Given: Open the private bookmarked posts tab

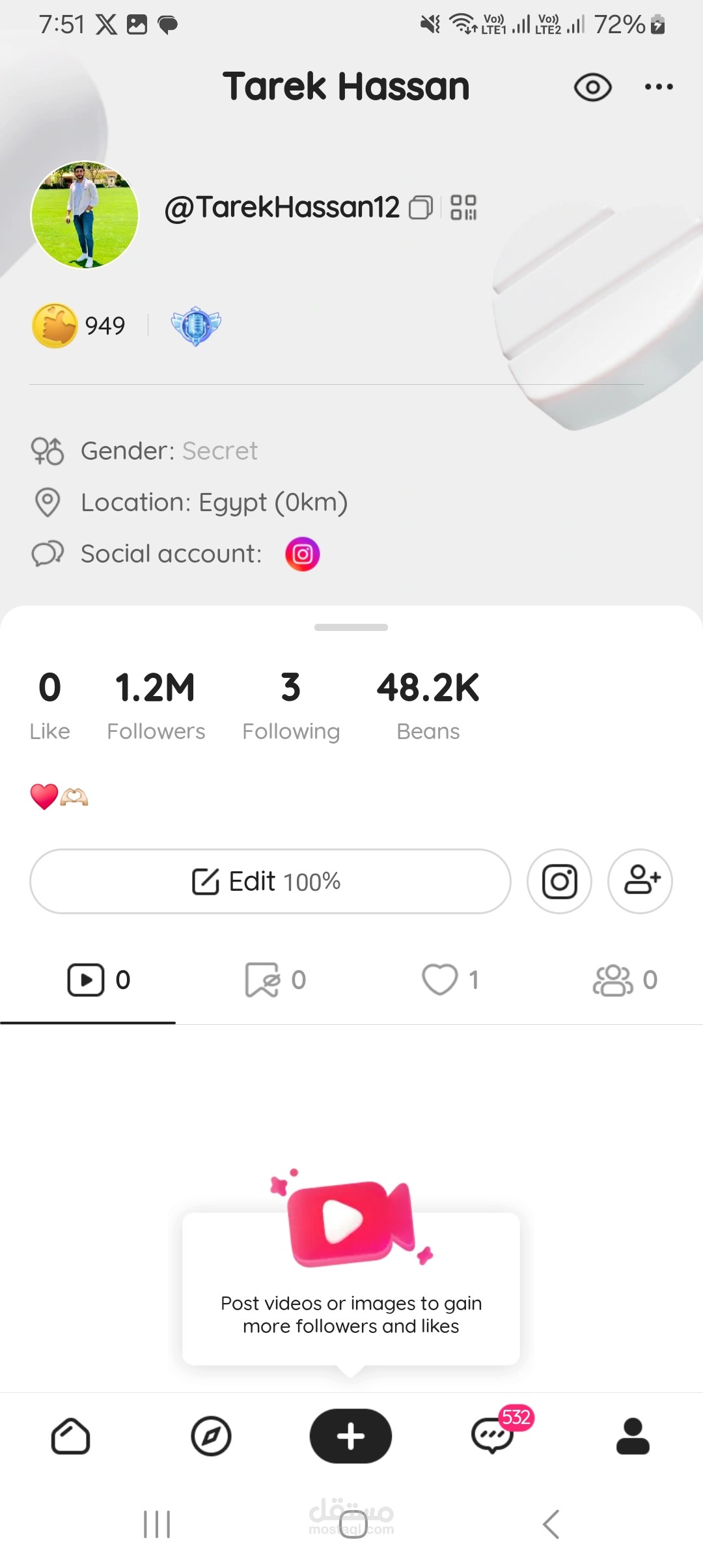Looking at the screenshot, I should pos(275,980).
